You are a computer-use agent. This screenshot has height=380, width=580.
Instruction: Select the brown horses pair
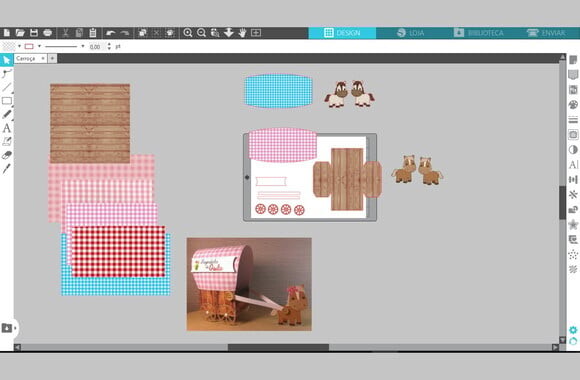pyautogui.click(x=418, y=170)
